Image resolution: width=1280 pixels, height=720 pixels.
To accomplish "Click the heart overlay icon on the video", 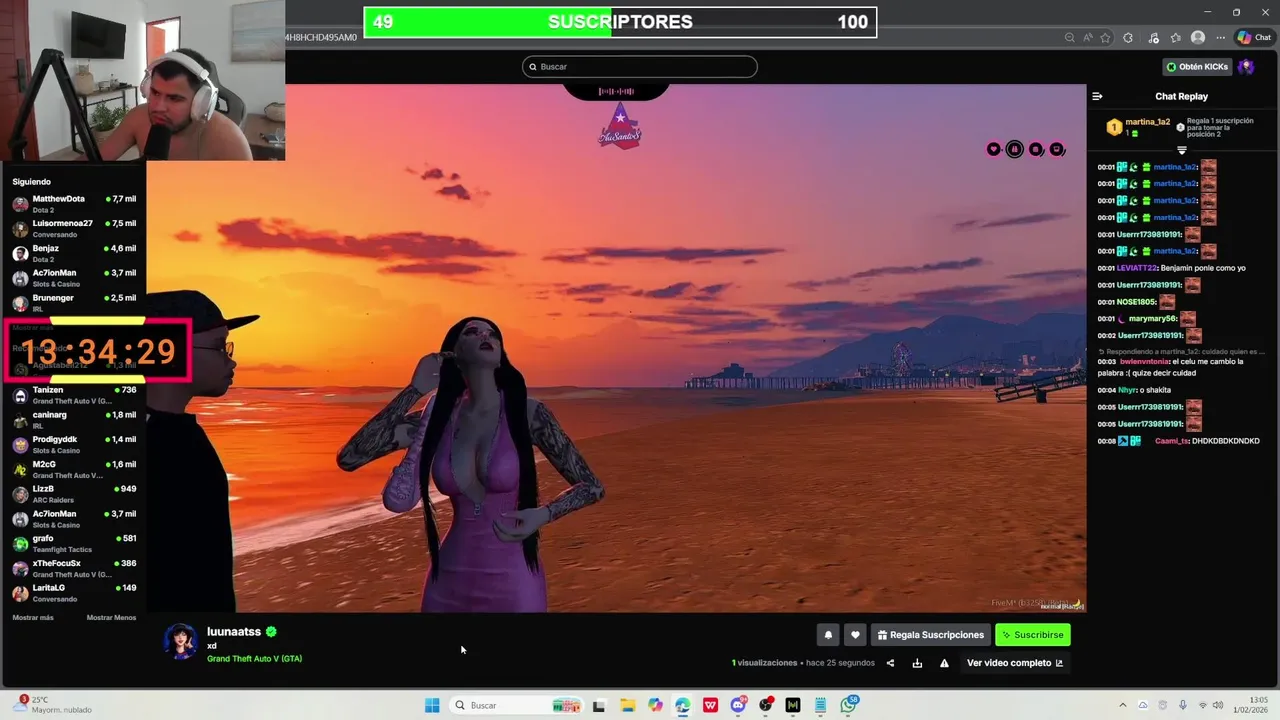I will point(993,150).
